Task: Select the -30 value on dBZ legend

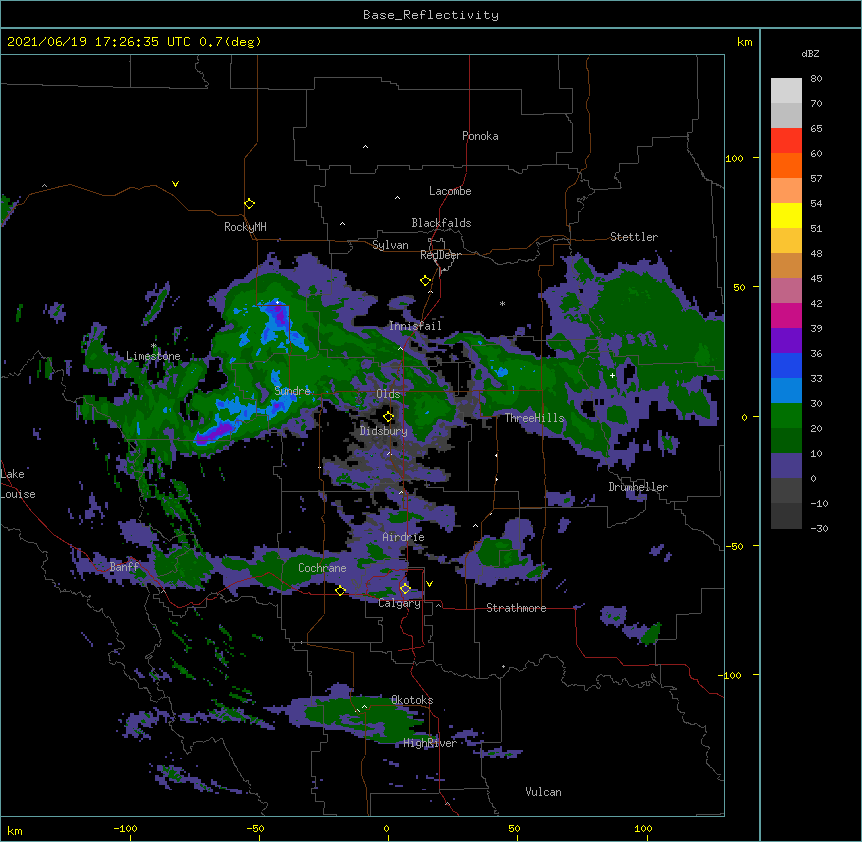Action: coord(819,529)
